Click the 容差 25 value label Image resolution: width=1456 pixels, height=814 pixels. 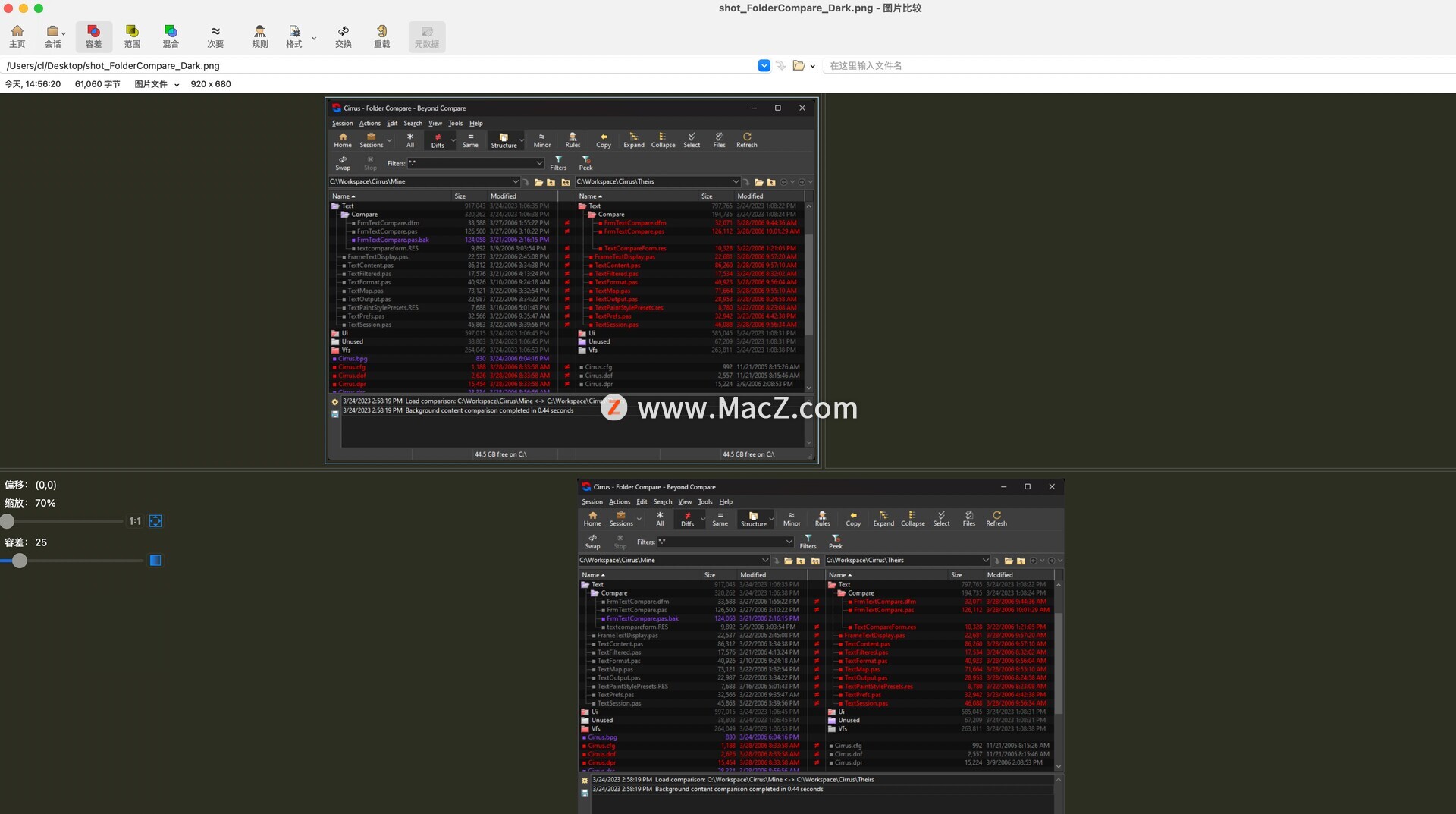point(26,542)
